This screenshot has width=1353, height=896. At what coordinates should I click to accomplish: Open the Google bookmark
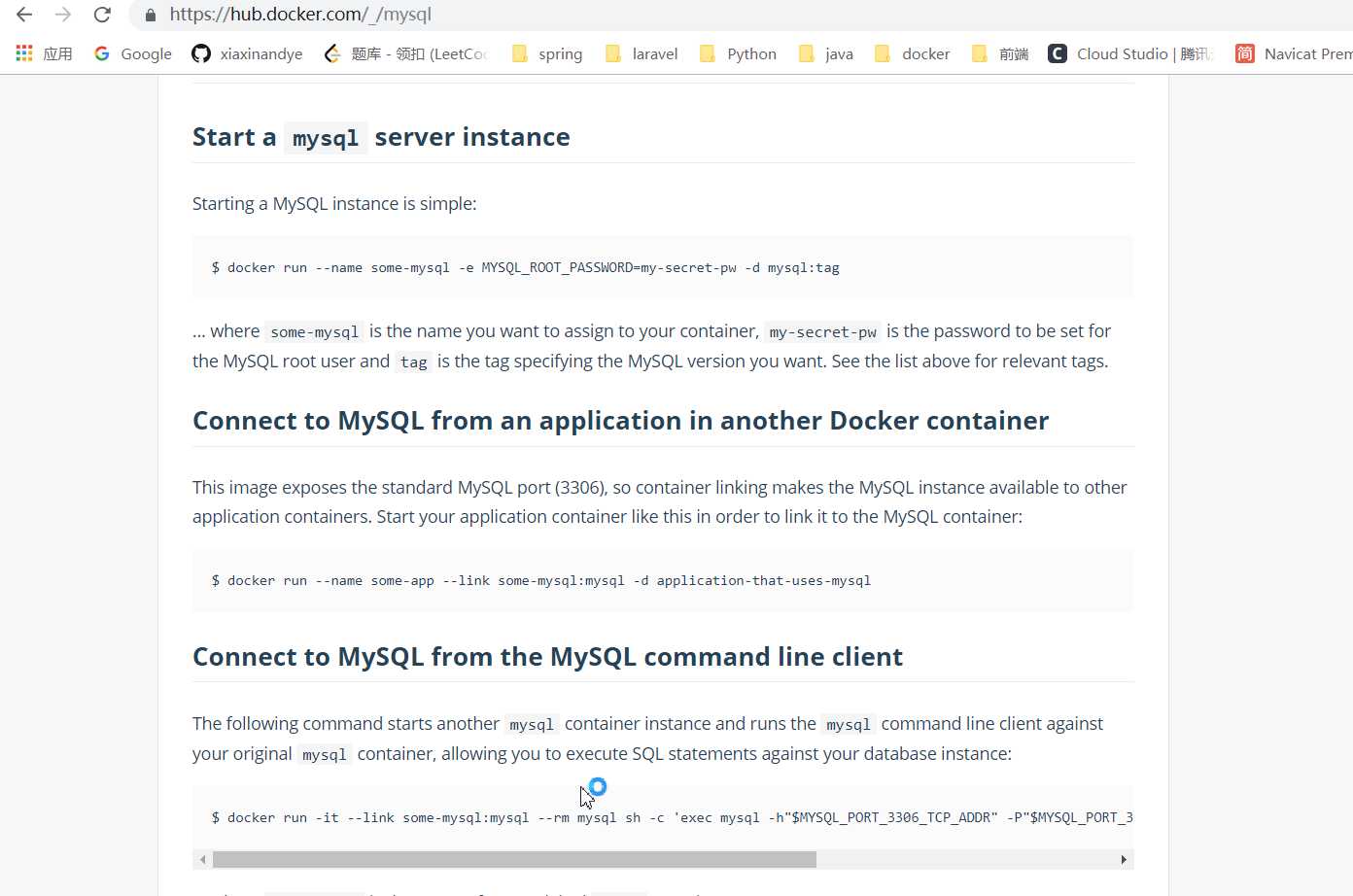[133, 53]
